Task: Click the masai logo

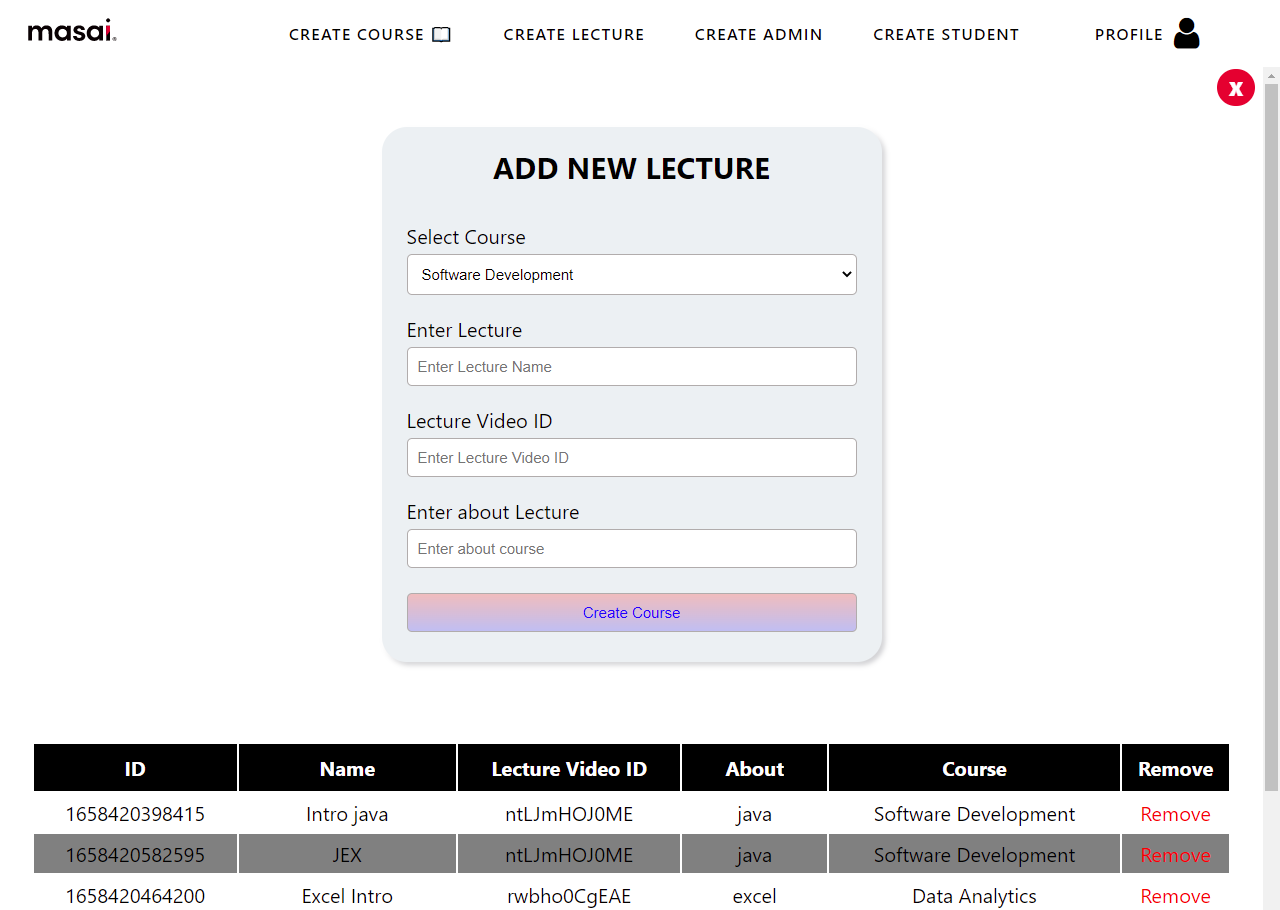Action: click(x=72, y=32)
